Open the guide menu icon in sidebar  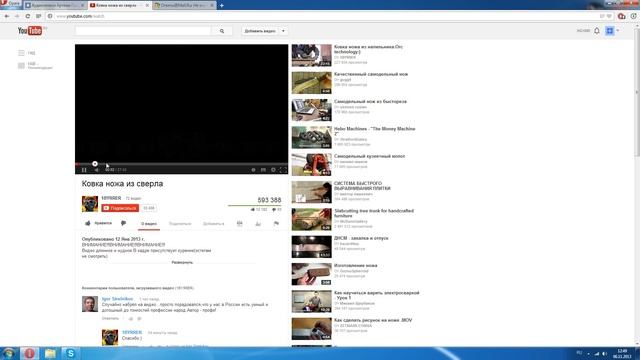(21, 53)
